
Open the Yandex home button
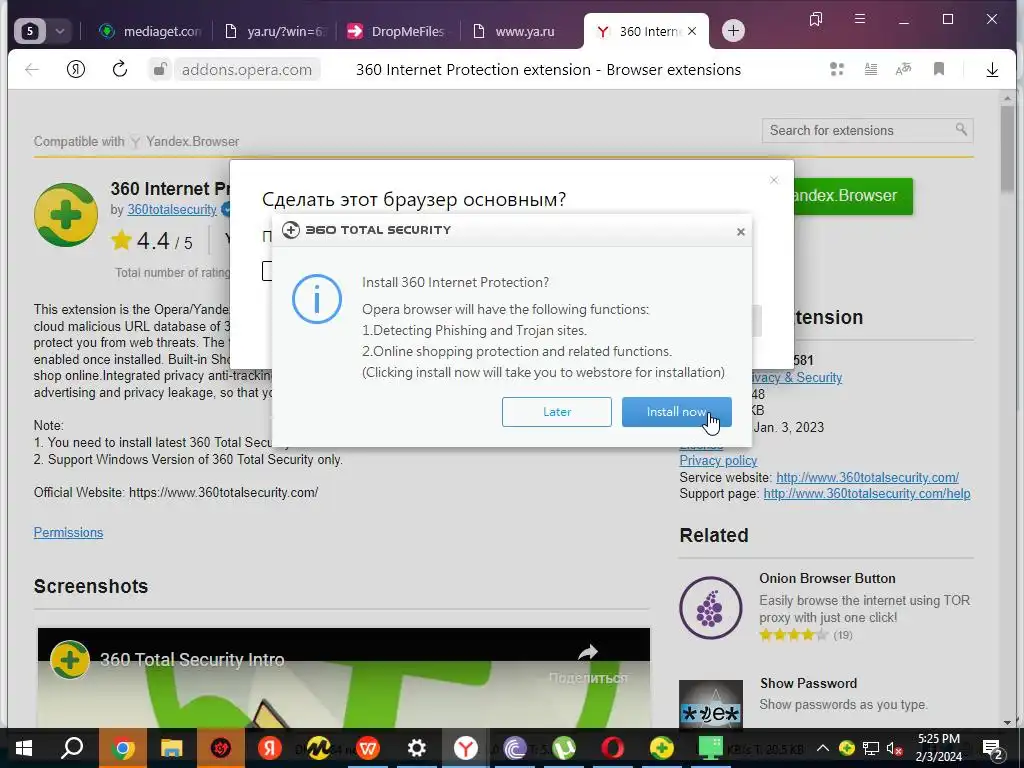click(76, 69)
